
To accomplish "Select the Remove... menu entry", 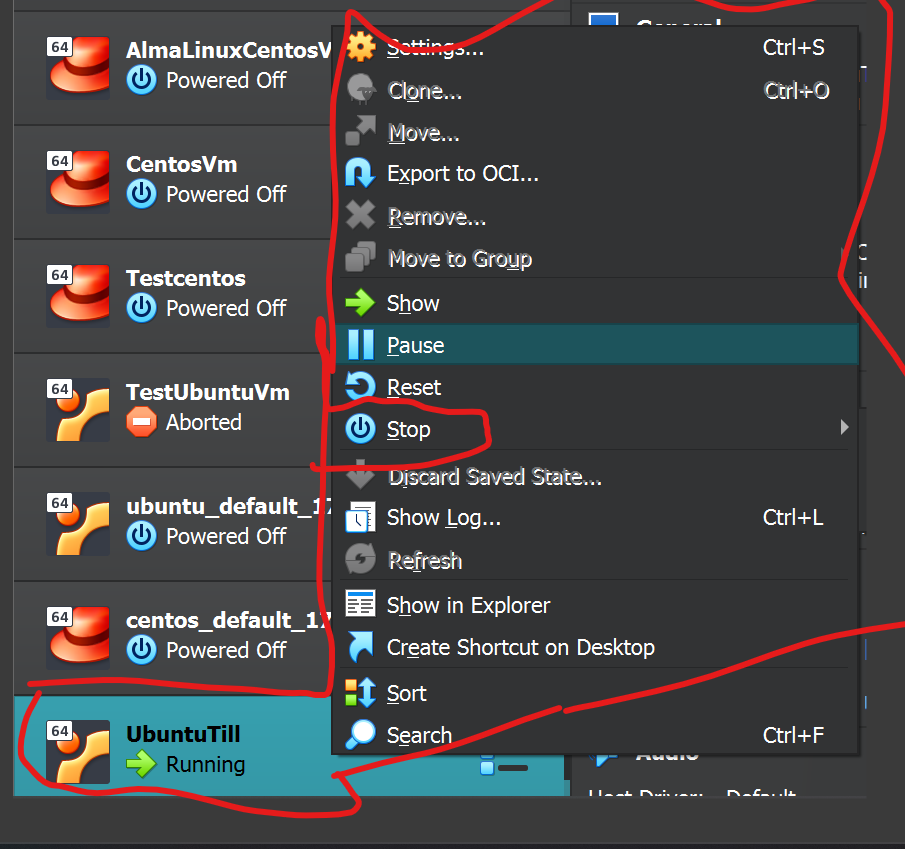I will coord(596,216).
